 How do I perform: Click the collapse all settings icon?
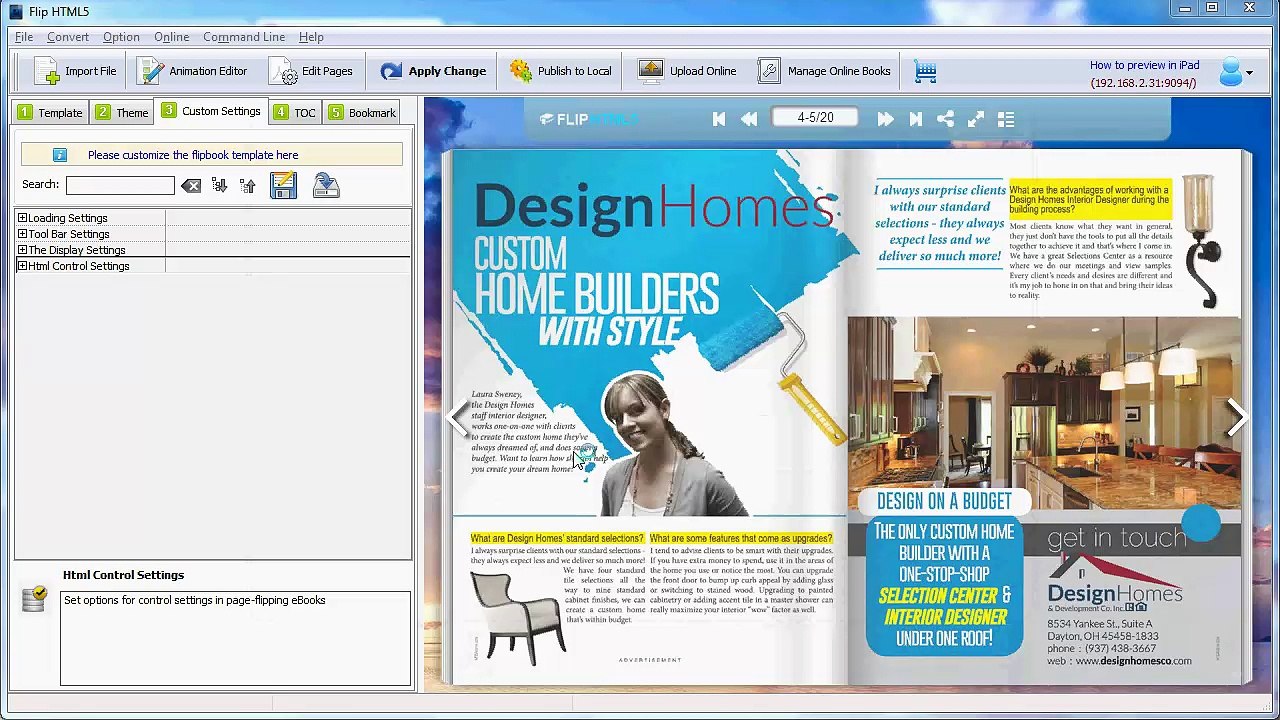pyautogui.click(x=247, y=185)
